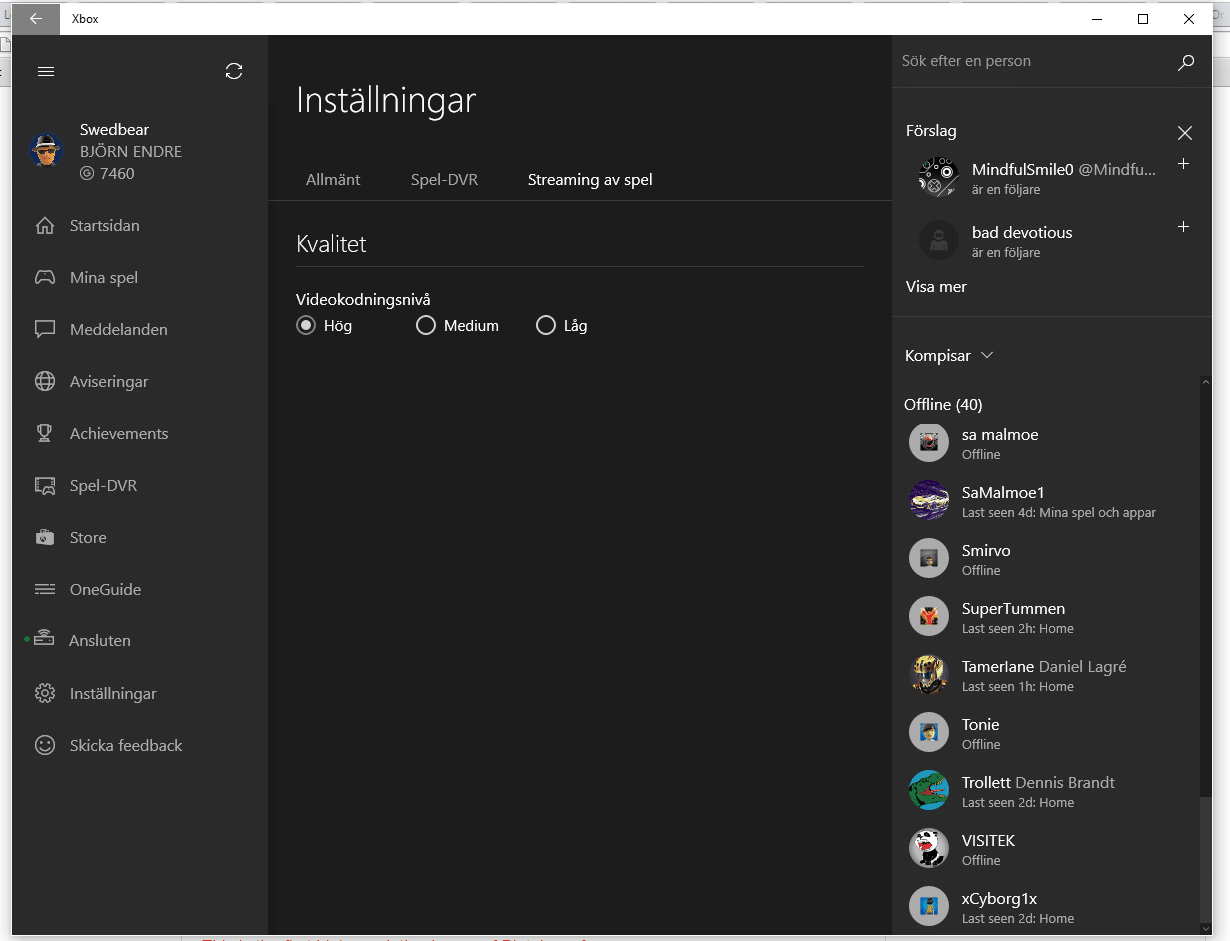The height and width of the screenshot is (941, 1230).
Task: Select the Medium video encoding option
Action: click(x=426, y=326)
